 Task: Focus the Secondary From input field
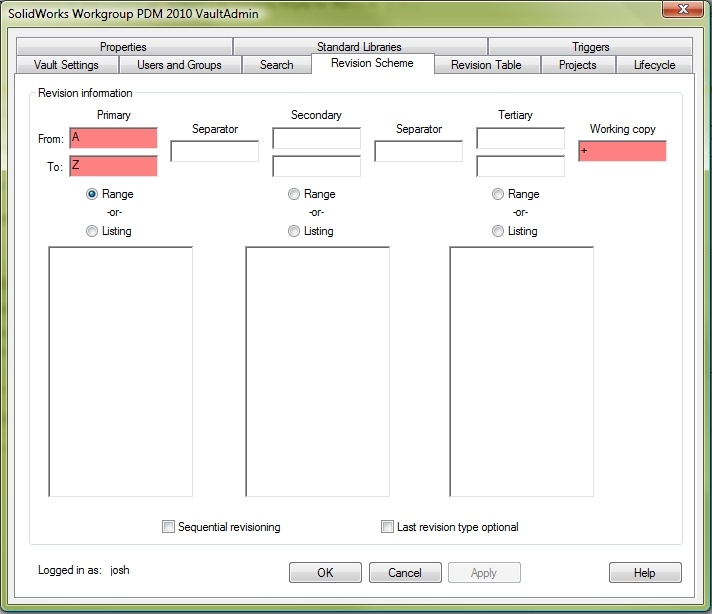tap(316, 138)
